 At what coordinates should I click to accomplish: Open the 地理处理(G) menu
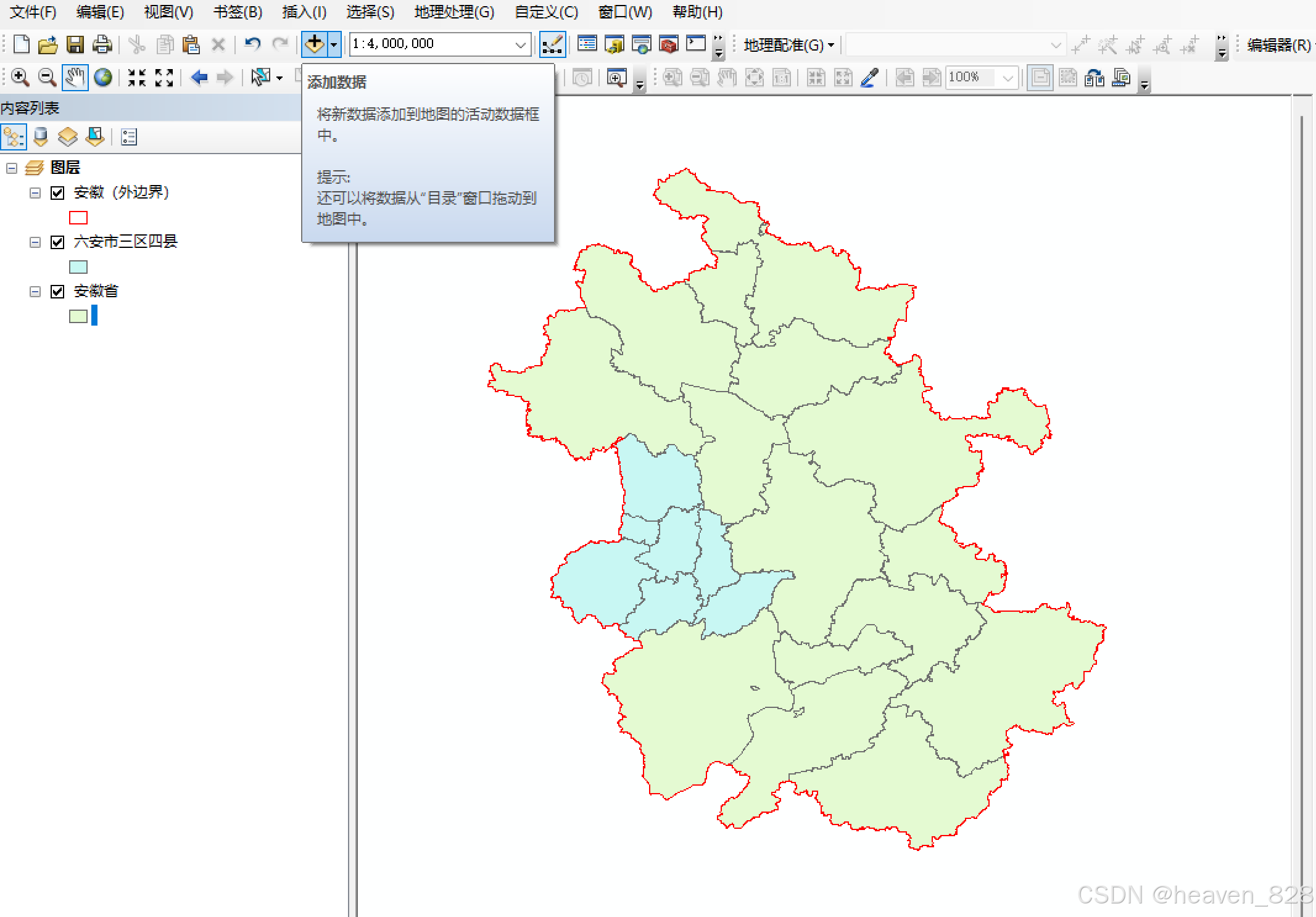[454, 12]
